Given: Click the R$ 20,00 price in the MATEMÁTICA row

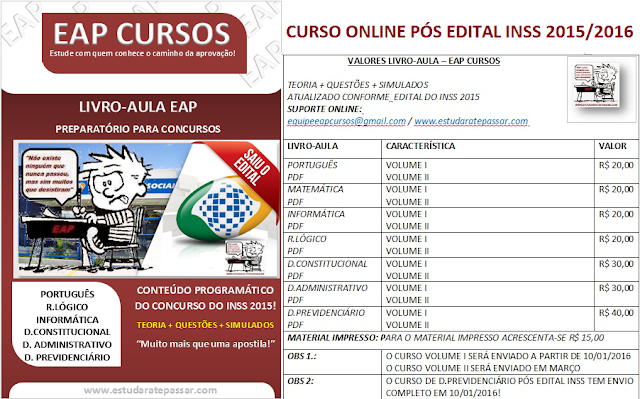Looking at the screenshot, I should (616, 189).
